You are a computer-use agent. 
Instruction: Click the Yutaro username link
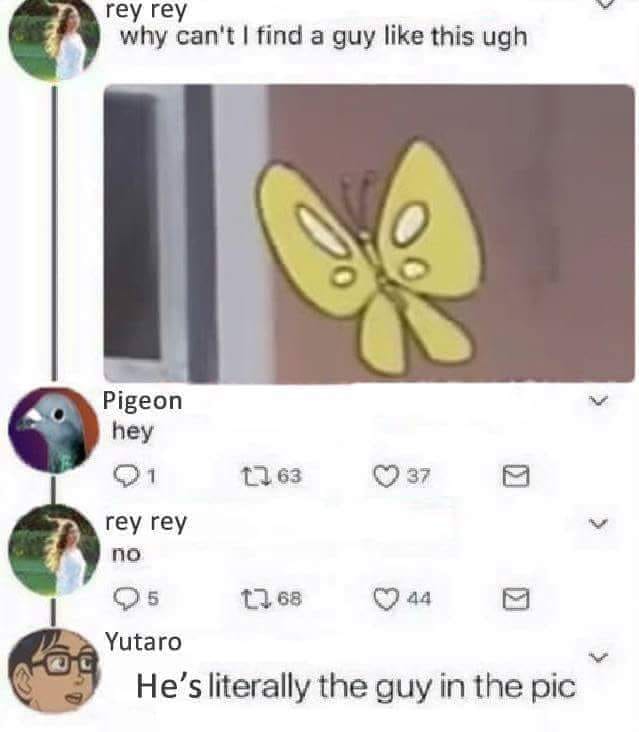click(x=143, y=642)
